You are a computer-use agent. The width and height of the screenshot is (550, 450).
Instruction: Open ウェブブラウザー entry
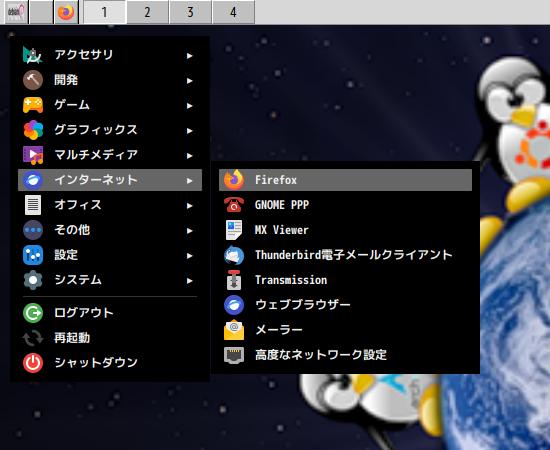click(x=345, y=305)
